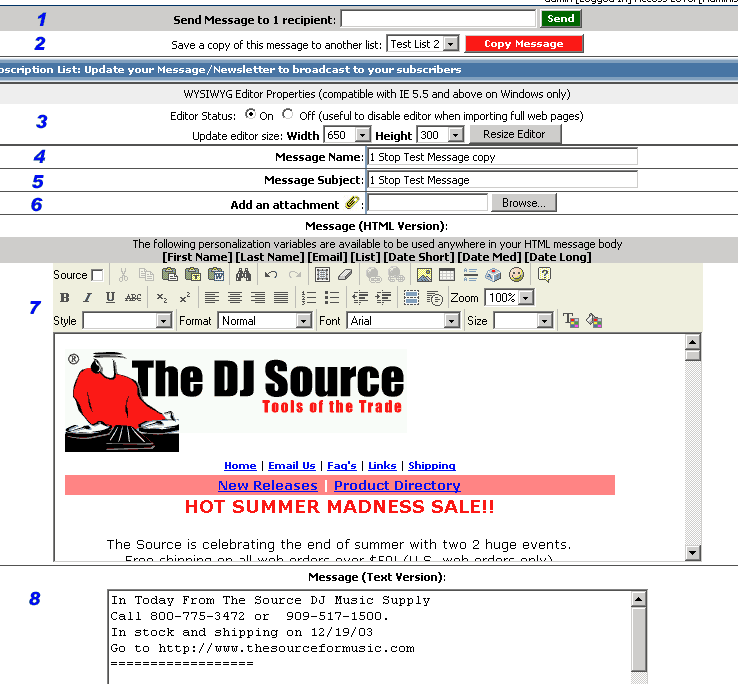Viewport: 738px width, 684px height.
Task: Click the Email Us link
Action: 292,466
